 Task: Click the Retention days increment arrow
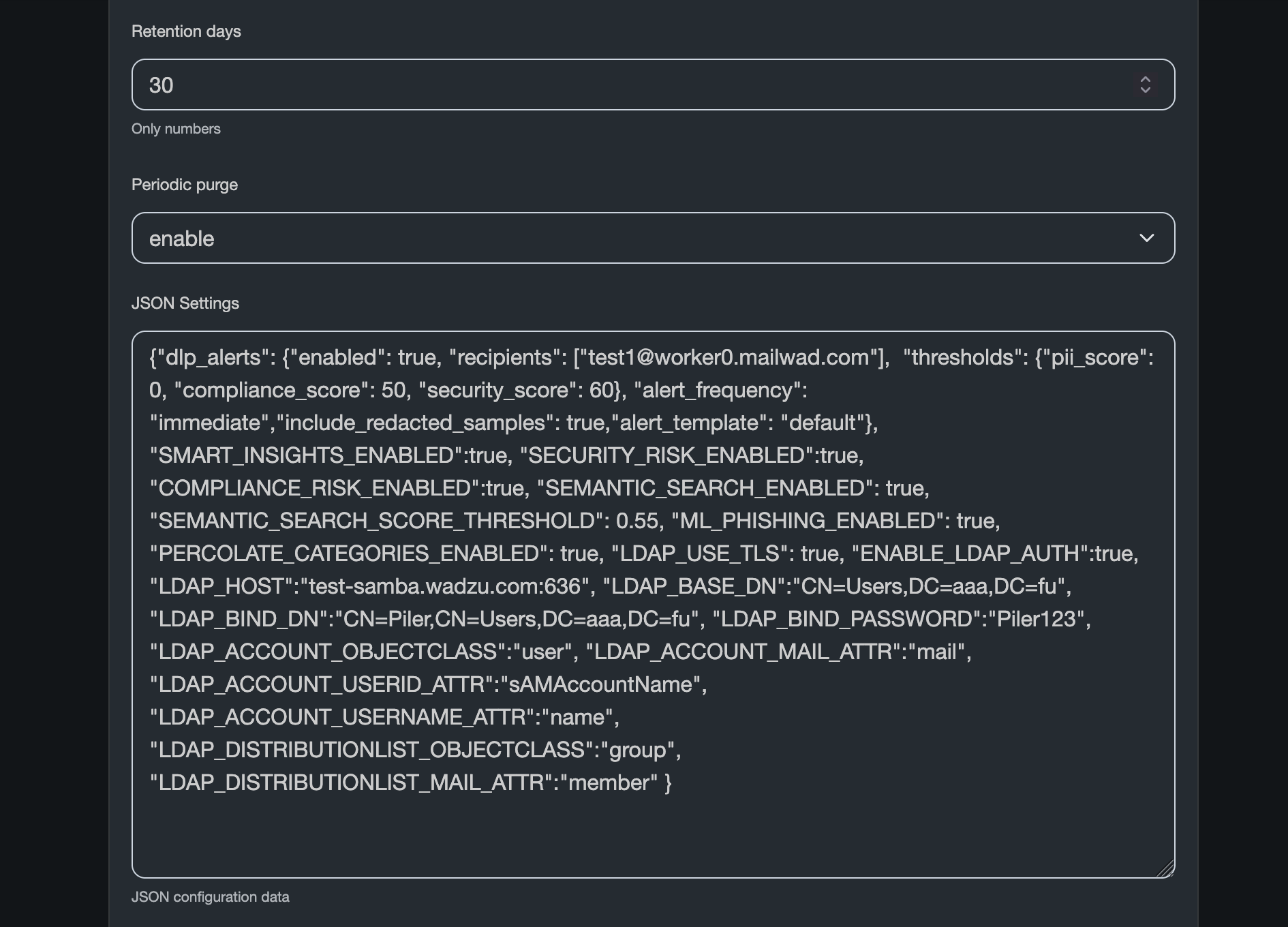tap(1145, 79)
